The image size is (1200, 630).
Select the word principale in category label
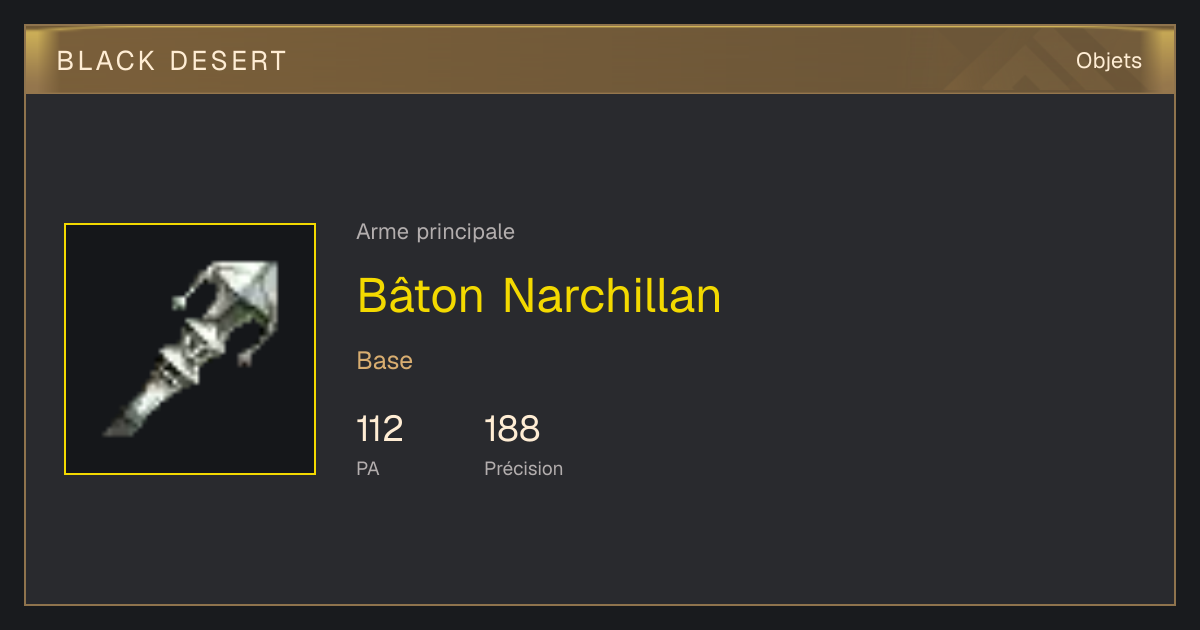point(465,232)
